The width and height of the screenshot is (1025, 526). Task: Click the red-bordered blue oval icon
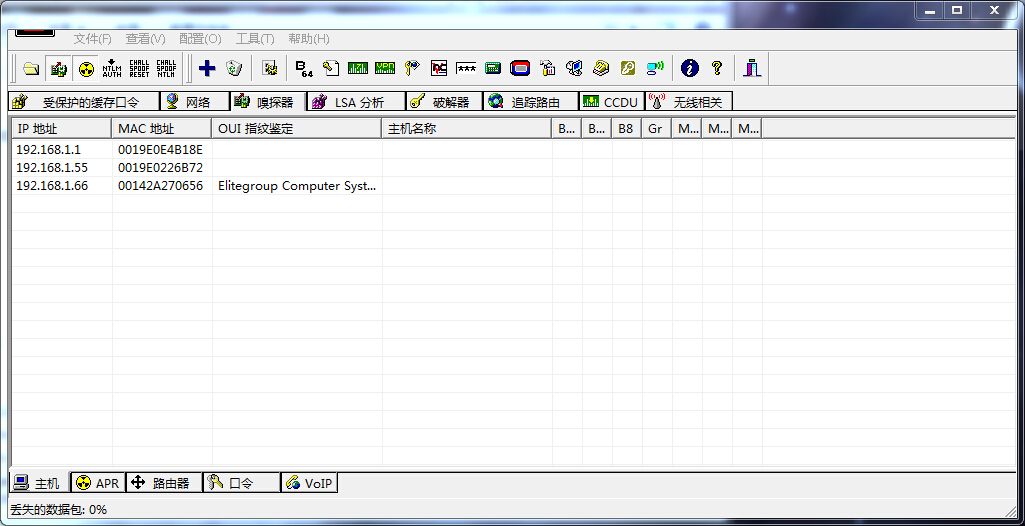click(x=520, y=68)
